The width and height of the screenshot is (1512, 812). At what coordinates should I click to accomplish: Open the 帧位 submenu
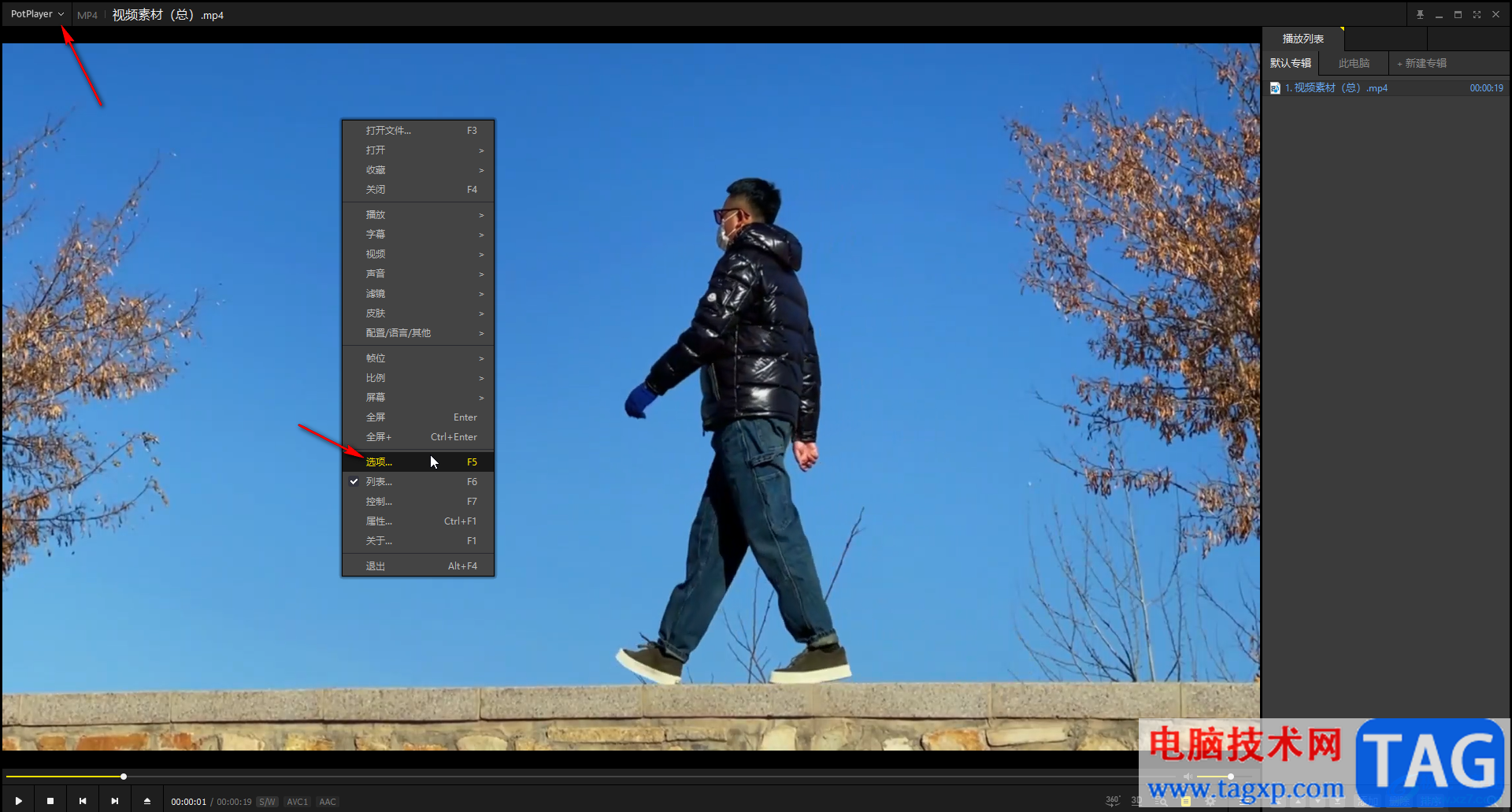point(418,358)
